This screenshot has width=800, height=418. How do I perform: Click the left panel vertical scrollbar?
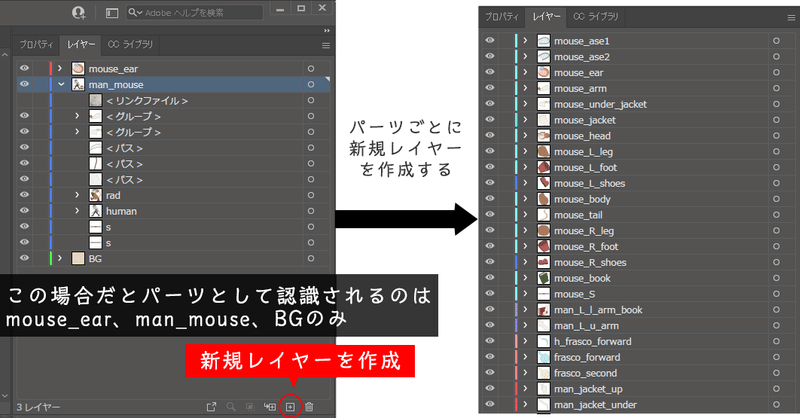[5, 225]
